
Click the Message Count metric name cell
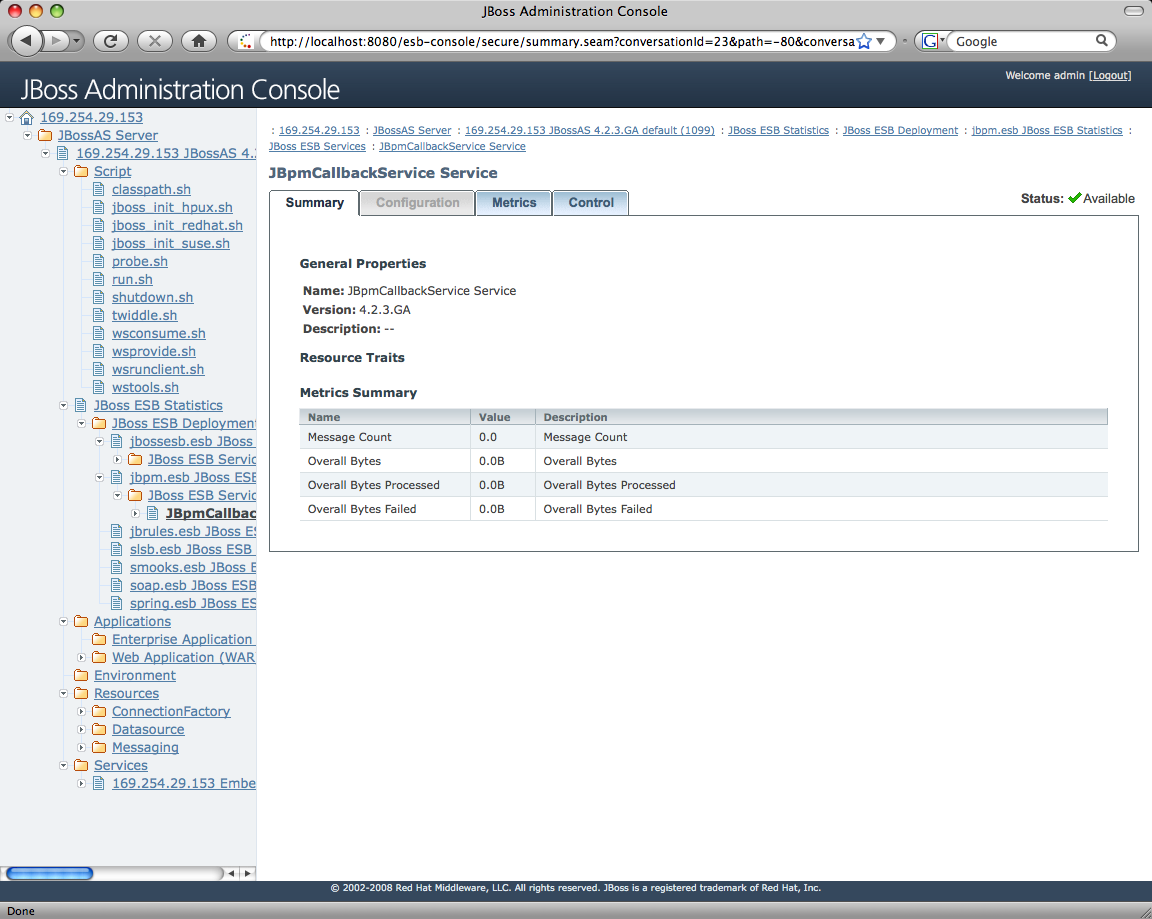350,437
